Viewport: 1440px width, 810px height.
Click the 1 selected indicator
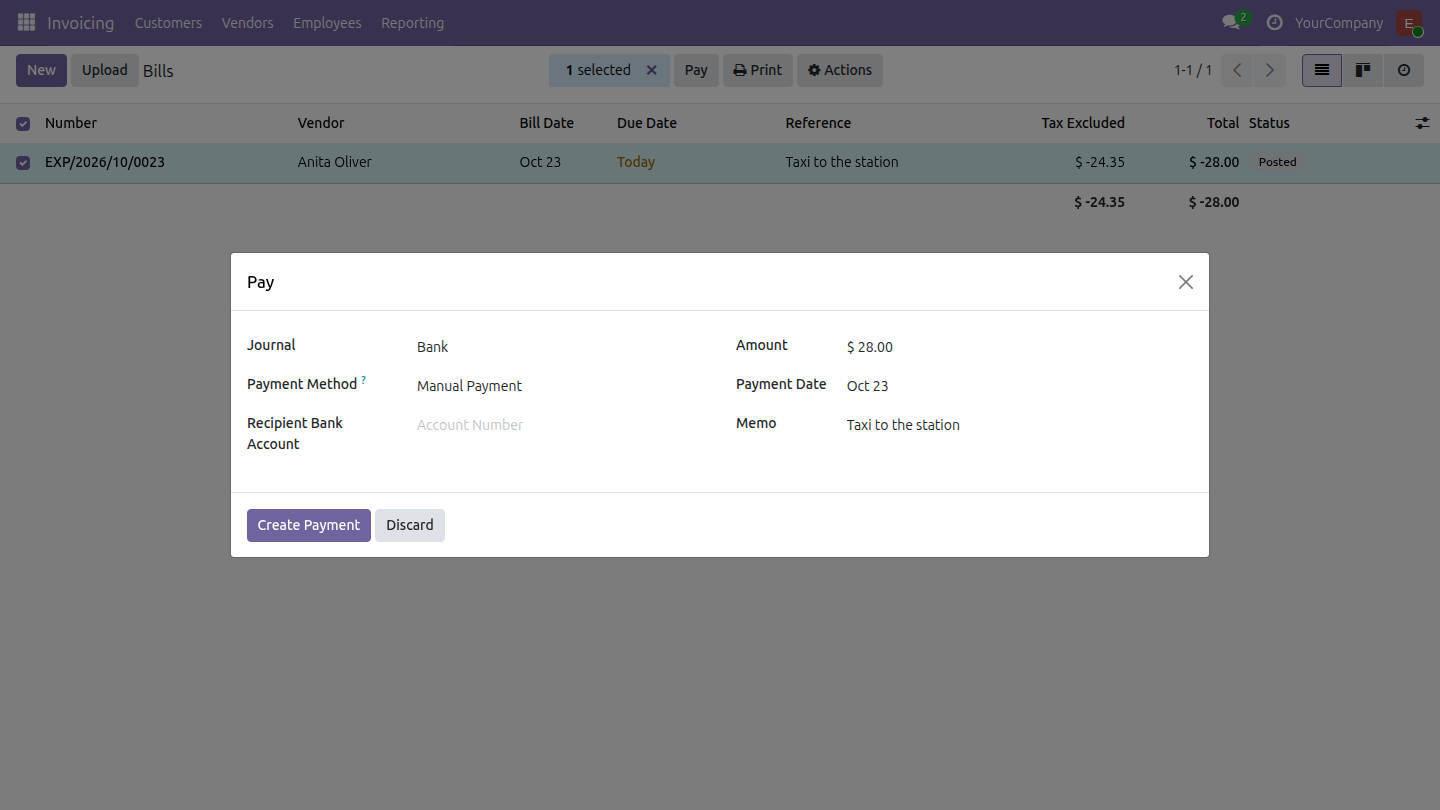[598, 70]
